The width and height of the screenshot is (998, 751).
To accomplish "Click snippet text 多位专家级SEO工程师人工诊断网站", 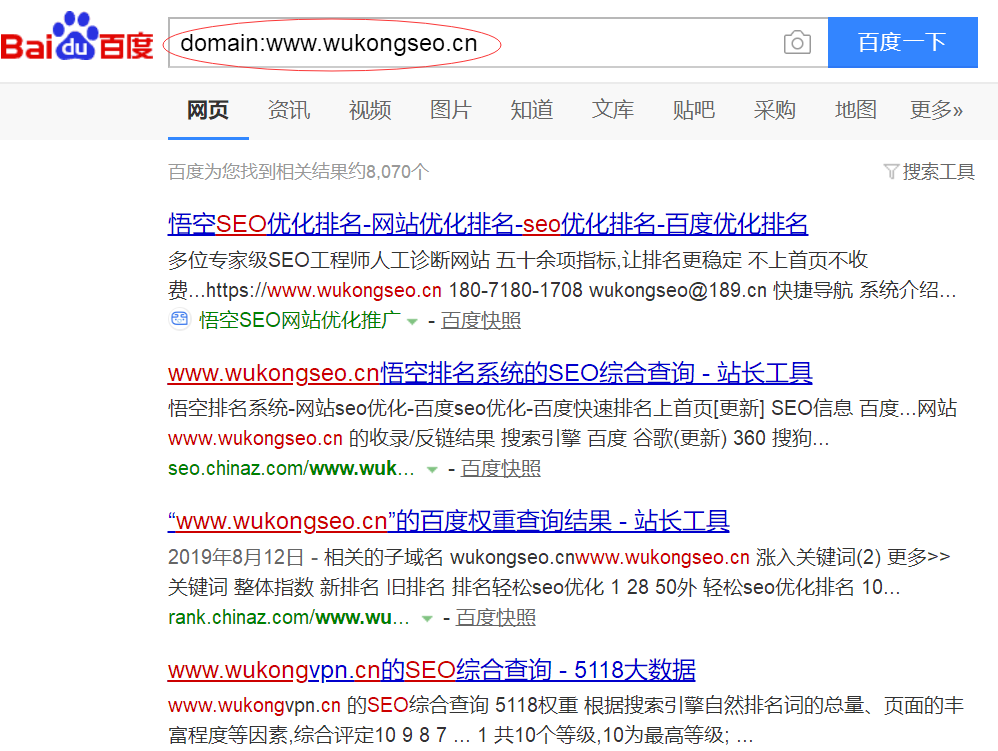I will [328, 260].
